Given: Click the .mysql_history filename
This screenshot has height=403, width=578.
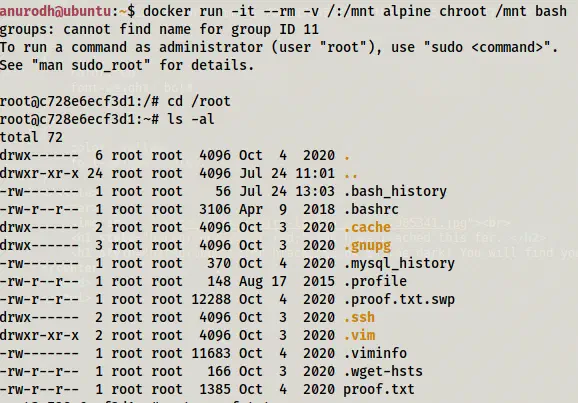Looking at the screenshot, I should [399, 264].
